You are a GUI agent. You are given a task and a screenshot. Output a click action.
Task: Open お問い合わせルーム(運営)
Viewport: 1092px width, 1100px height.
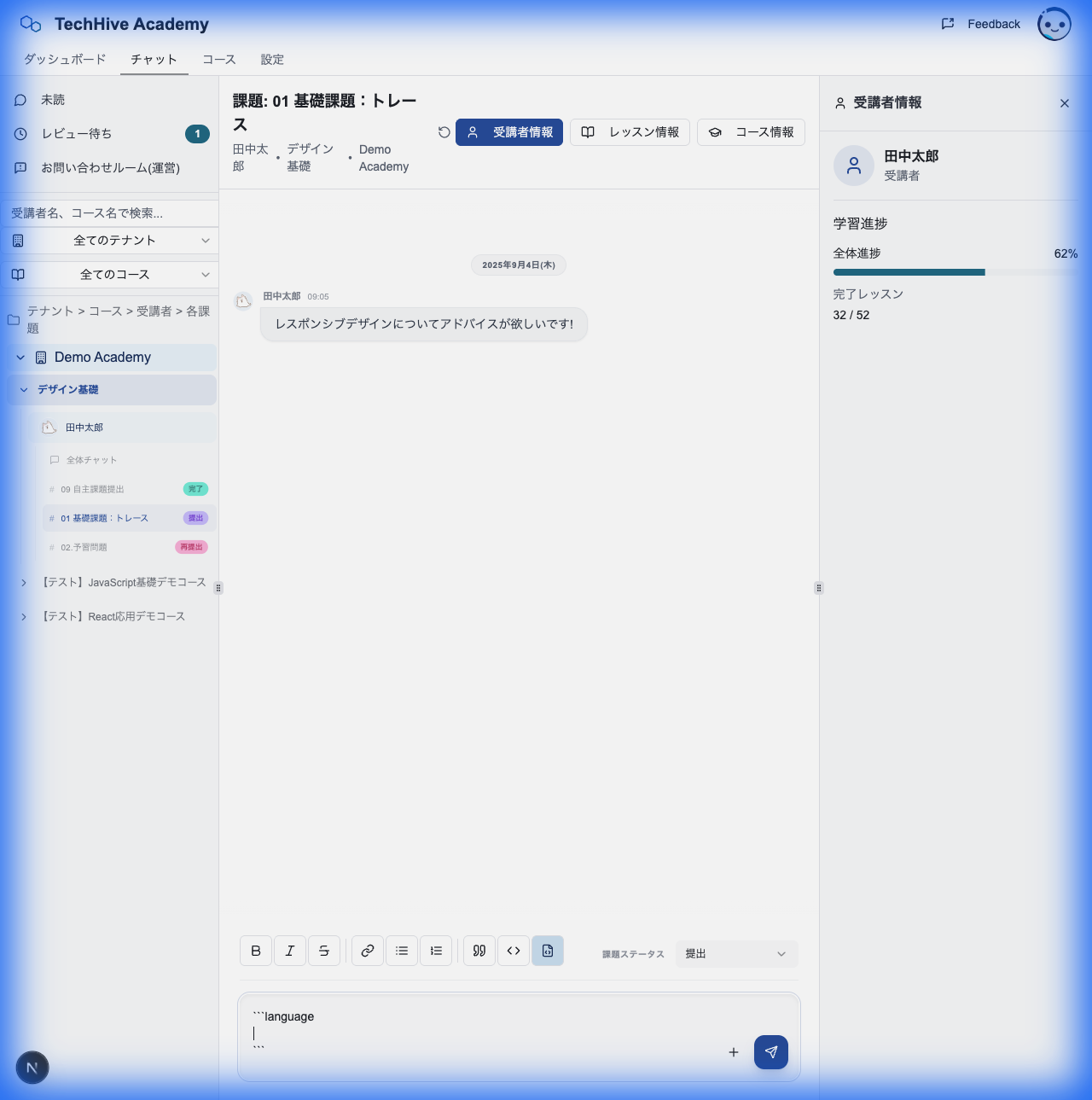[109, 168]
